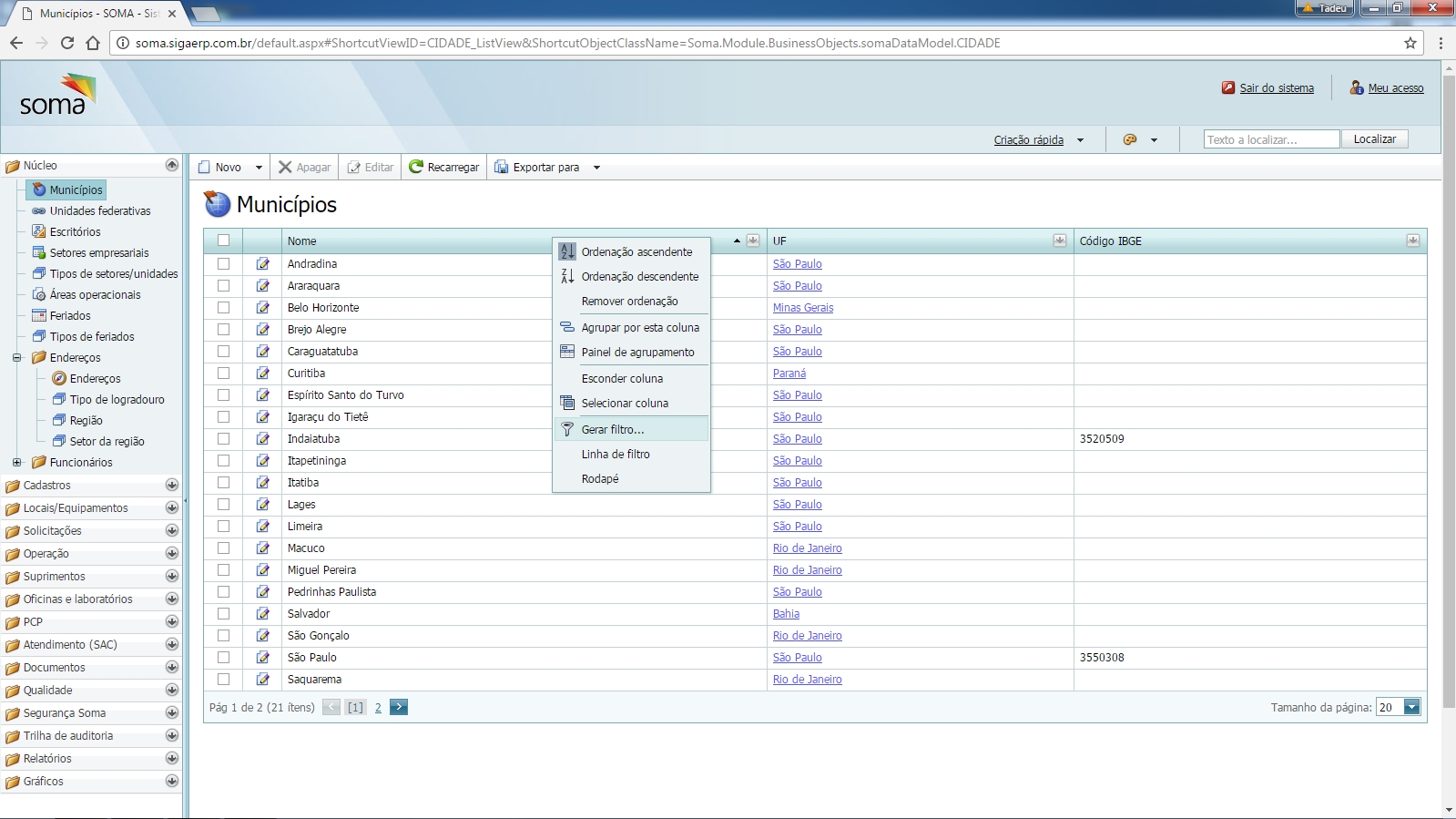The image size is (1456, 819).
Task: Open the Exportar para dropdown arrow
Action: (x=596, y=168)
